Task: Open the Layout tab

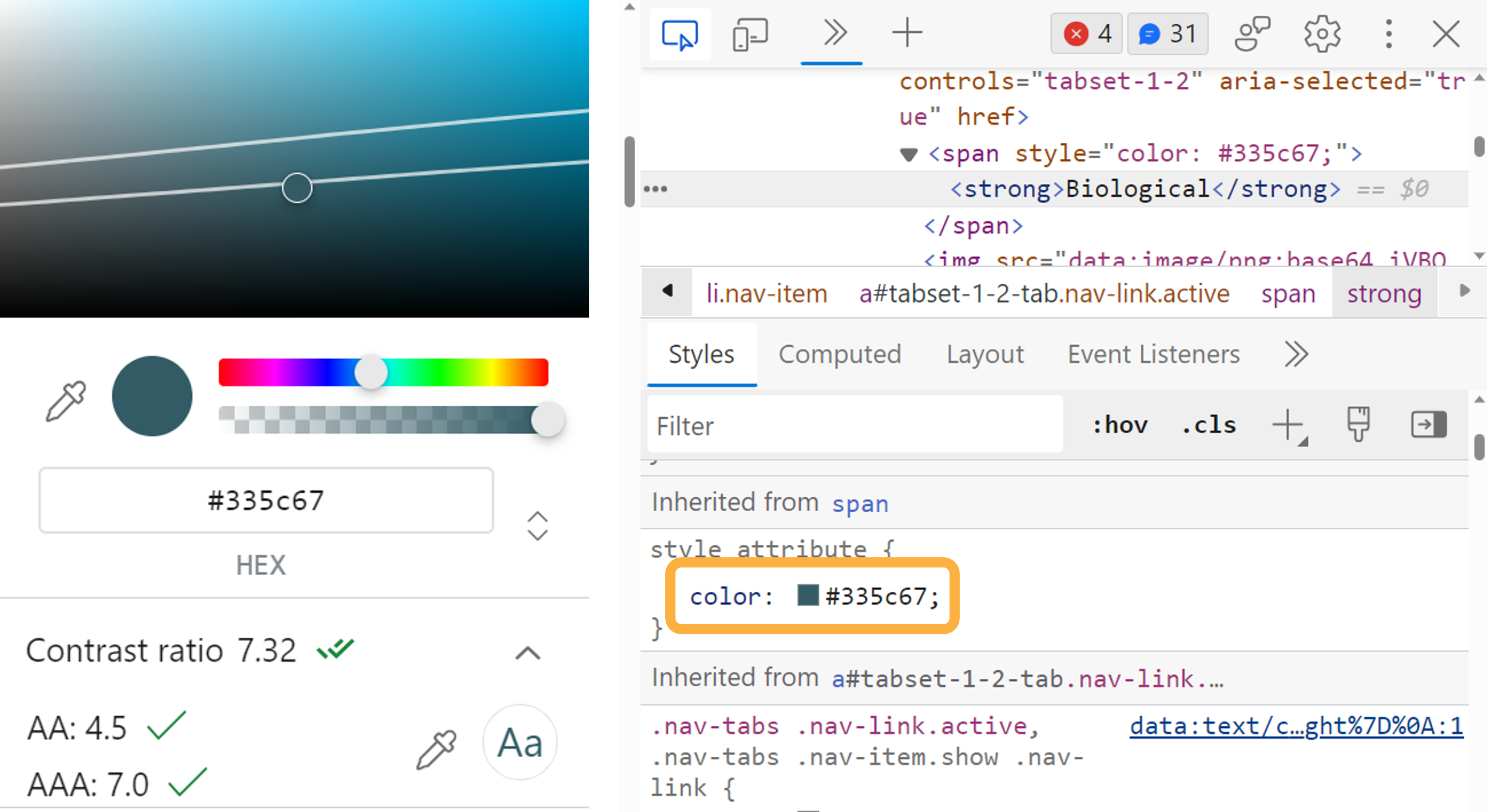Action: point(985,354)
